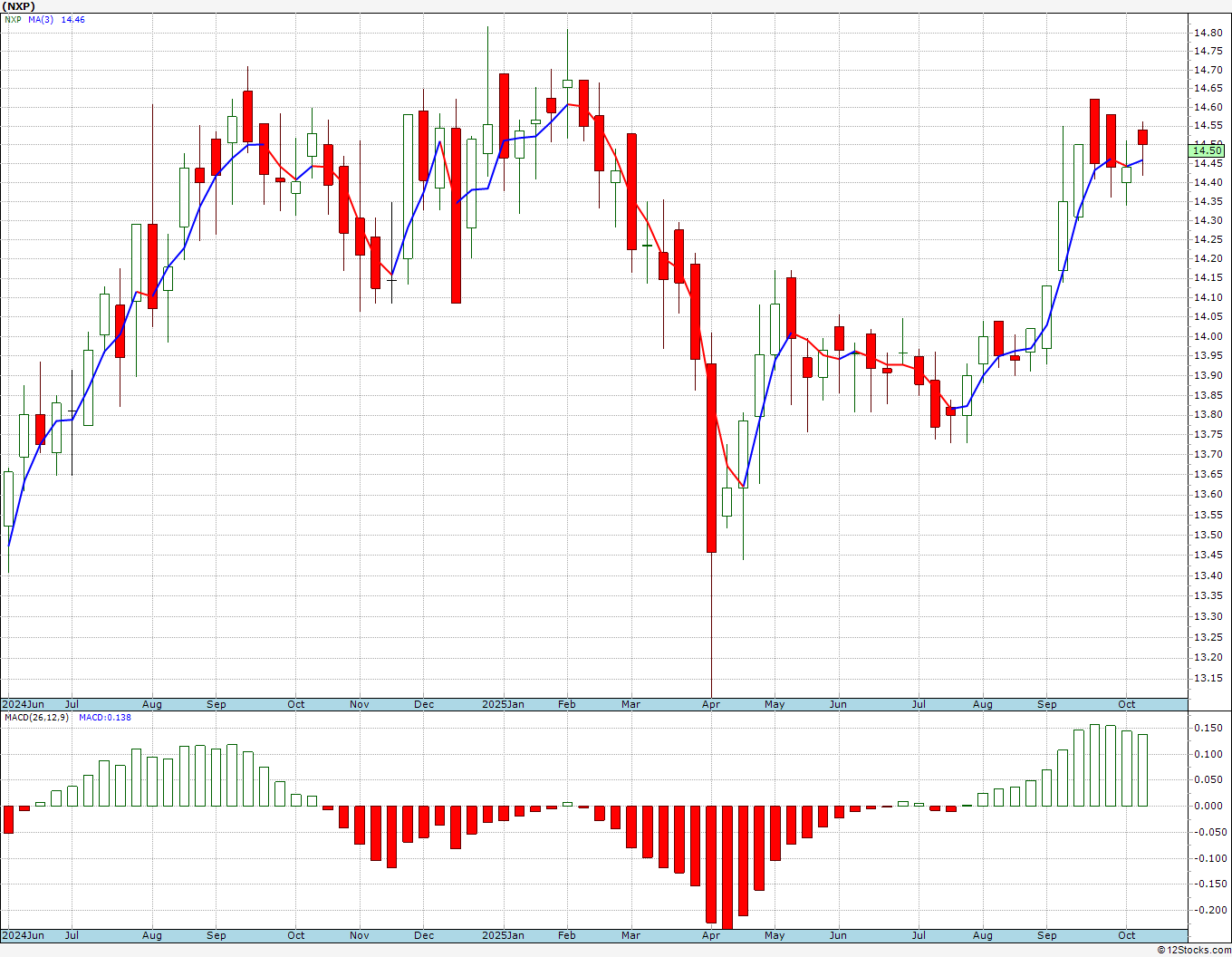Click 2024Jun on the price chart time axis
This screenshot has height=957, width=1232.
point(23,704)
